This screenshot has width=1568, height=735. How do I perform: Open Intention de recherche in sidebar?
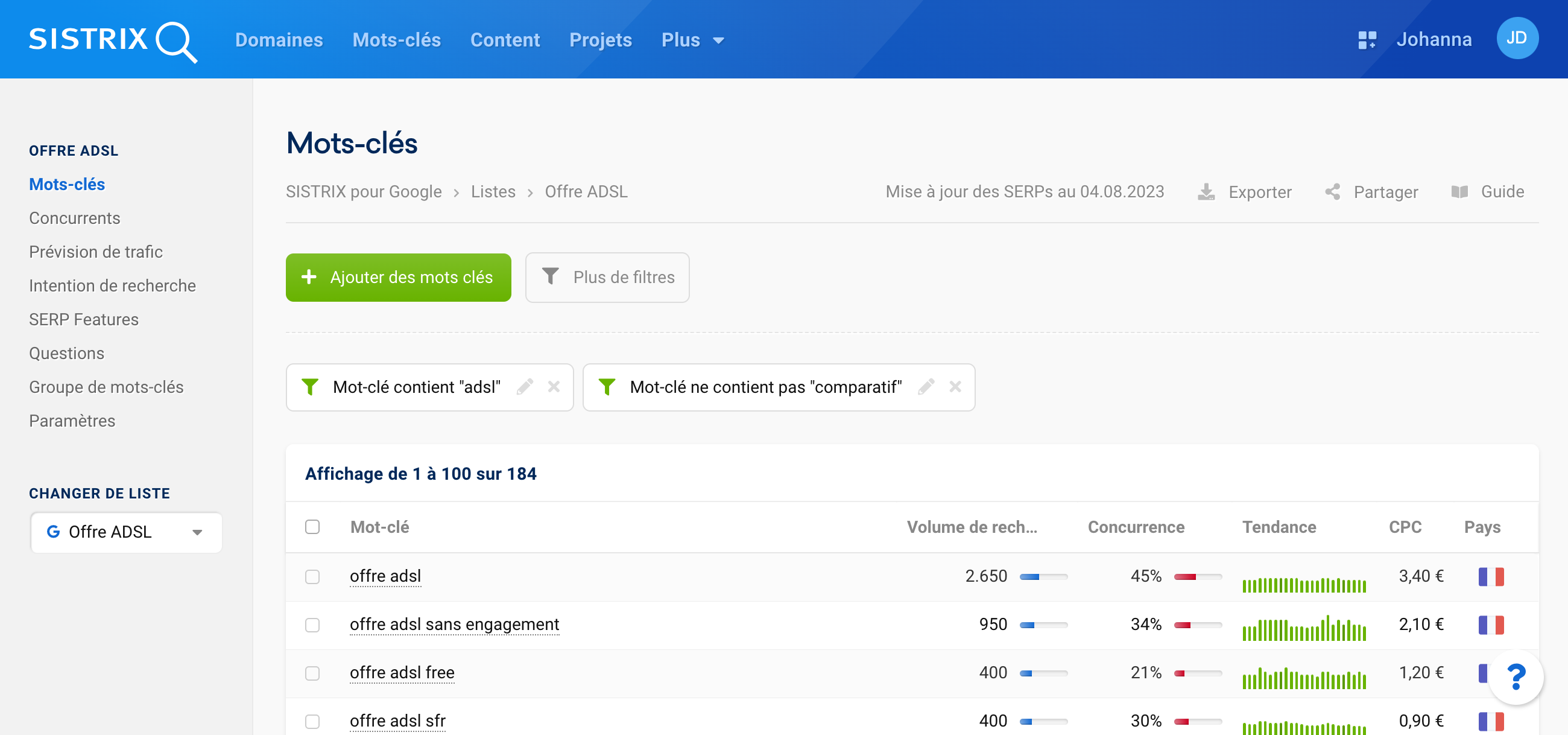coord(112,285)
